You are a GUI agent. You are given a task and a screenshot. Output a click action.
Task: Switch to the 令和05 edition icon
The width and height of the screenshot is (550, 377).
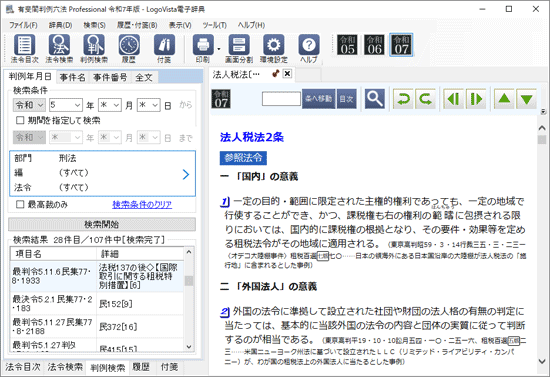(347, 45)
